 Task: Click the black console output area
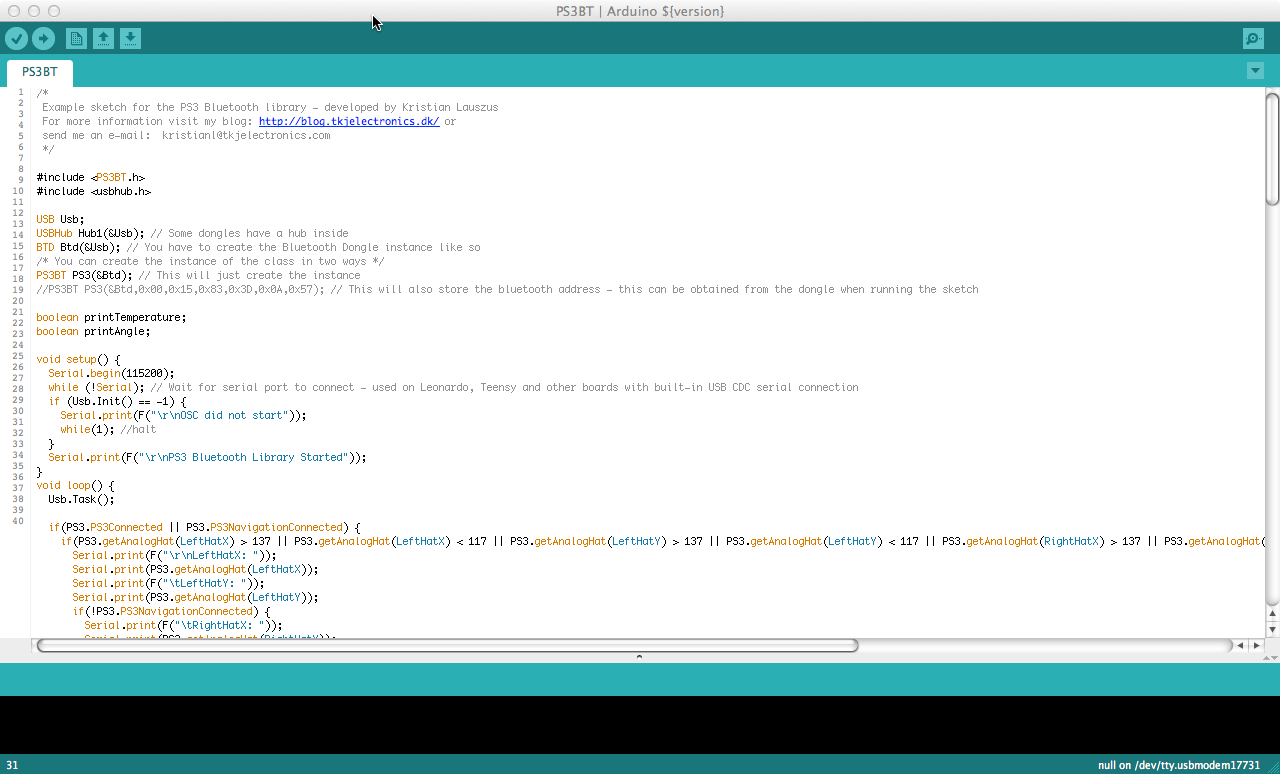coord(640,725)
